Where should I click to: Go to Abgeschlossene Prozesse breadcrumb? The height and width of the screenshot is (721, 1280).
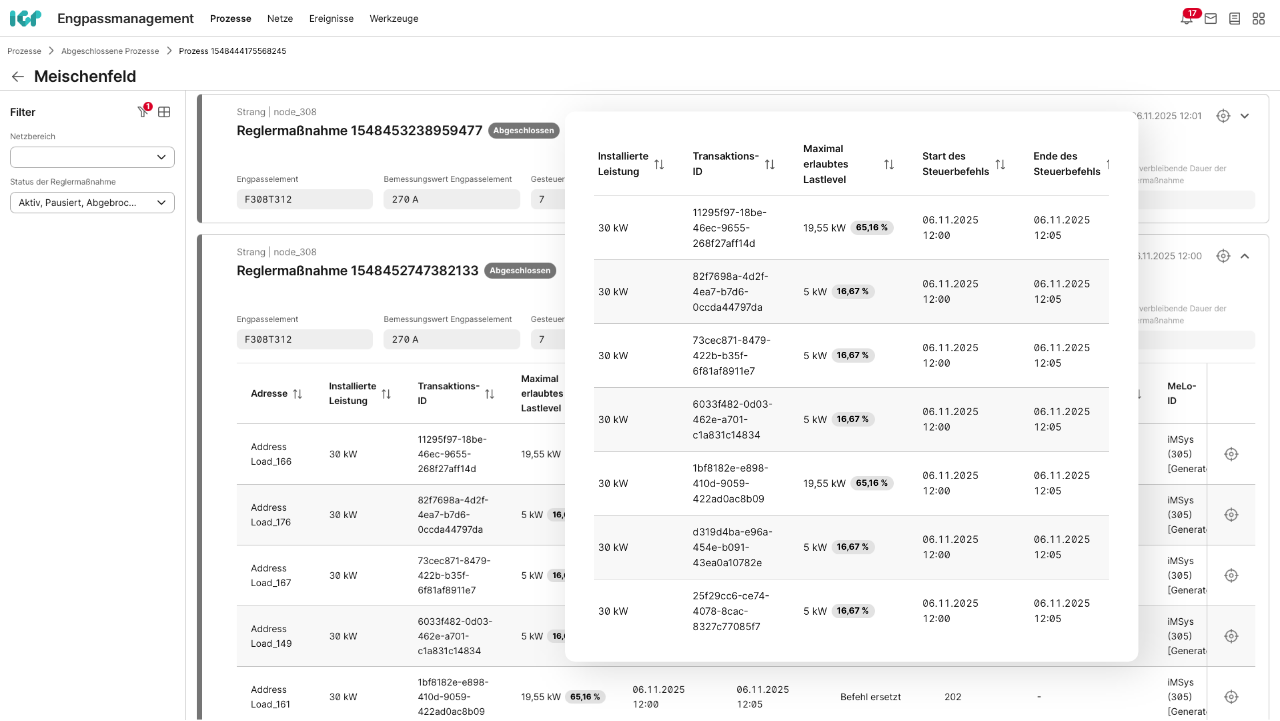[x=110, y=51]
